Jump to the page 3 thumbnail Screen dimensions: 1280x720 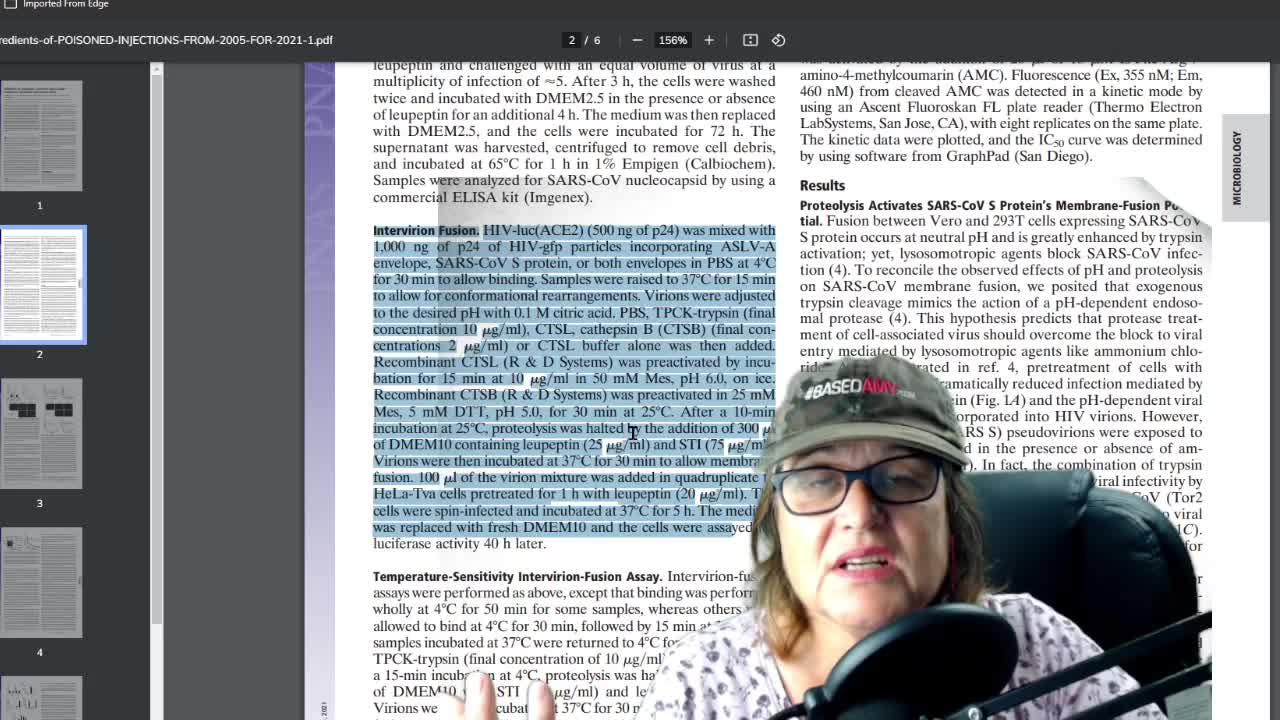click(x=41, y=433)
